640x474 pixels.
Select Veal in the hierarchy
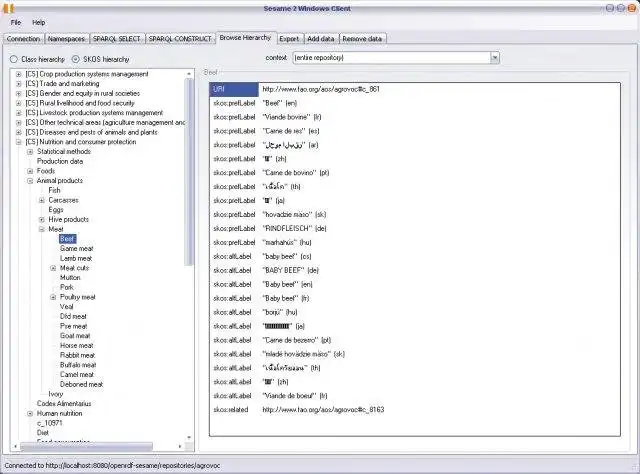pyautogui.click(x=67, y=307)
